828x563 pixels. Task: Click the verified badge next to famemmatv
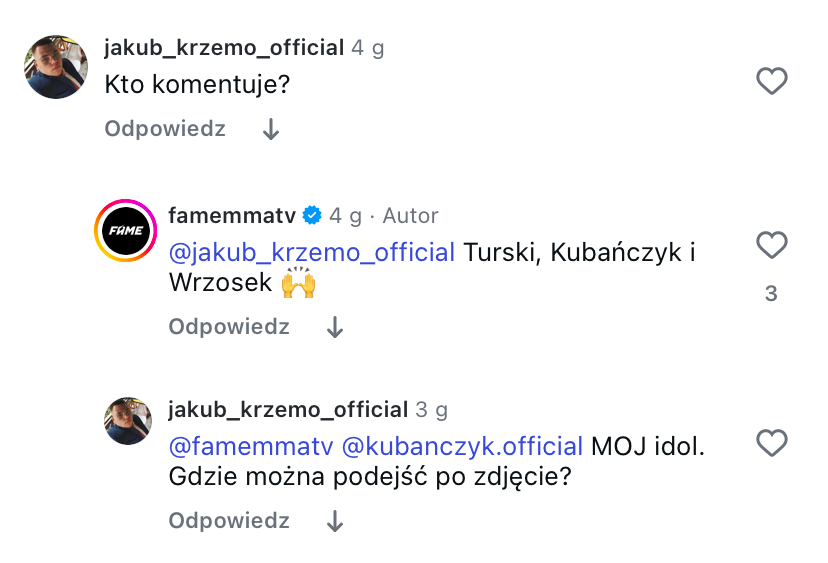coord(312,215)
